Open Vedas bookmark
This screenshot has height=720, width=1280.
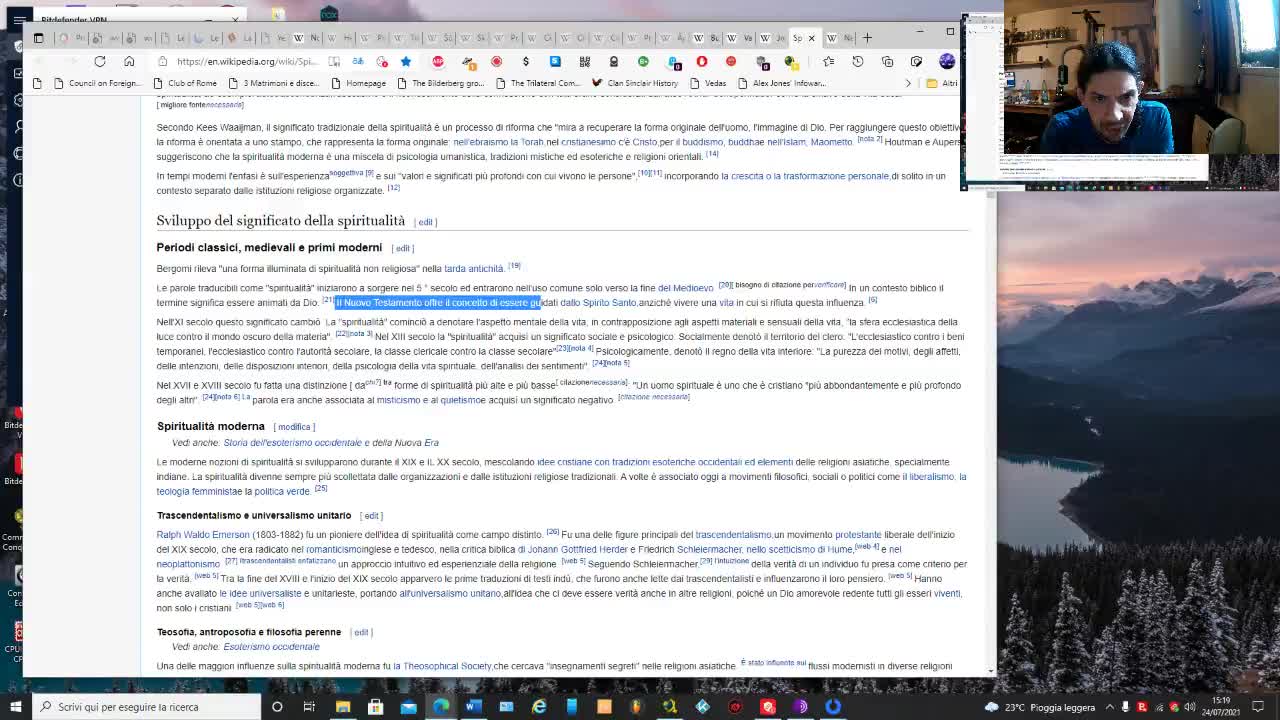[x=707, y=83]
